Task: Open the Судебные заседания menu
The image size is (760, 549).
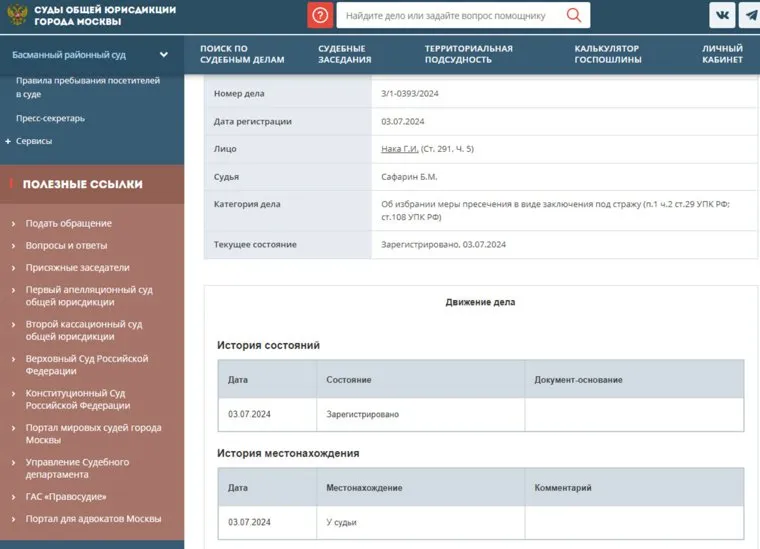Action: [x=344, y=54]
